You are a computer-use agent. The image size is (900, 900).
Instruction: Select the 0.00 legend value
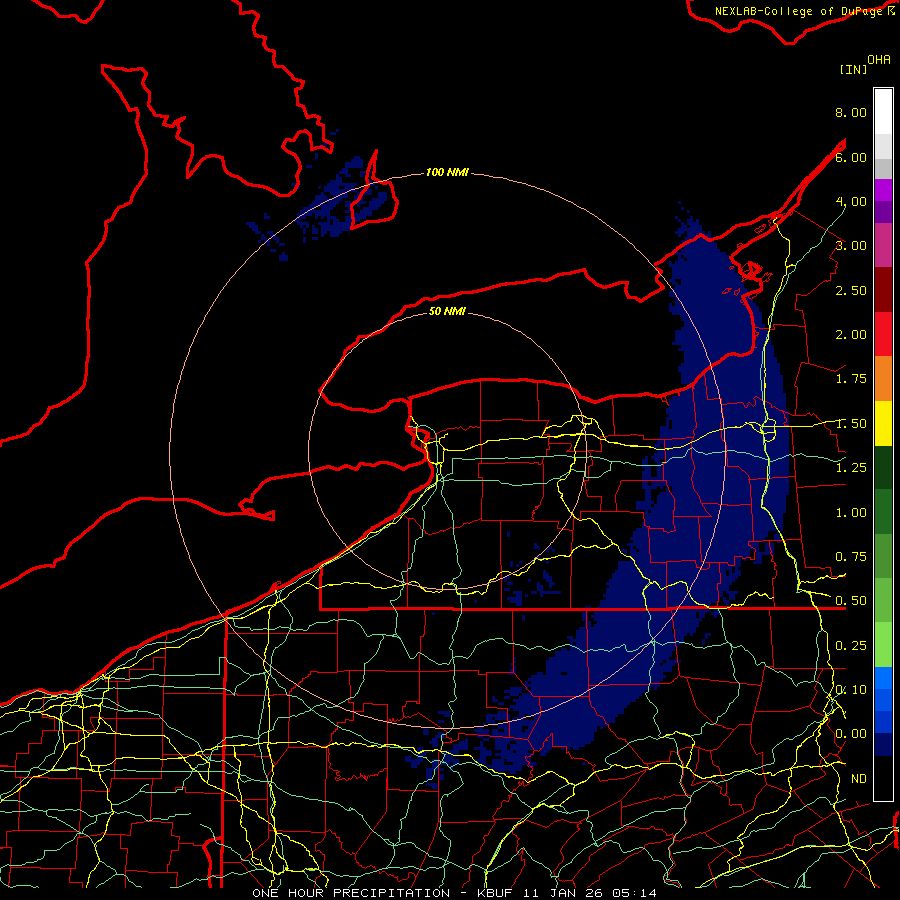pyautogui.click(x=851, y=734)
